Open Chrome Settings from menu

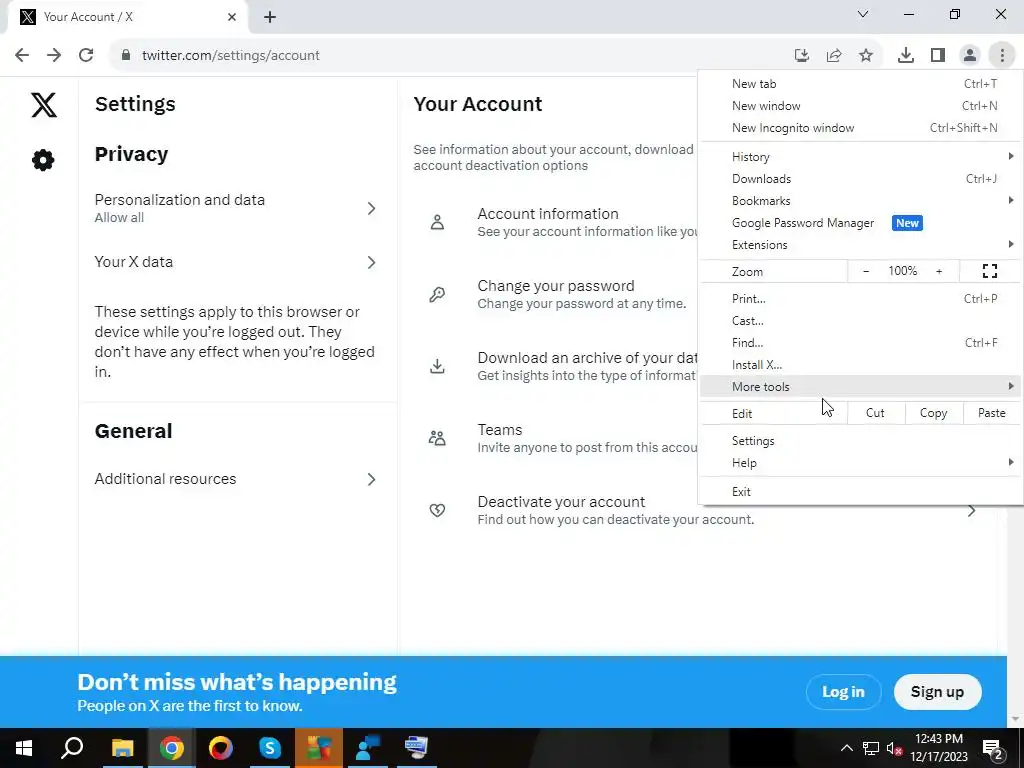[x=859, y=441]
